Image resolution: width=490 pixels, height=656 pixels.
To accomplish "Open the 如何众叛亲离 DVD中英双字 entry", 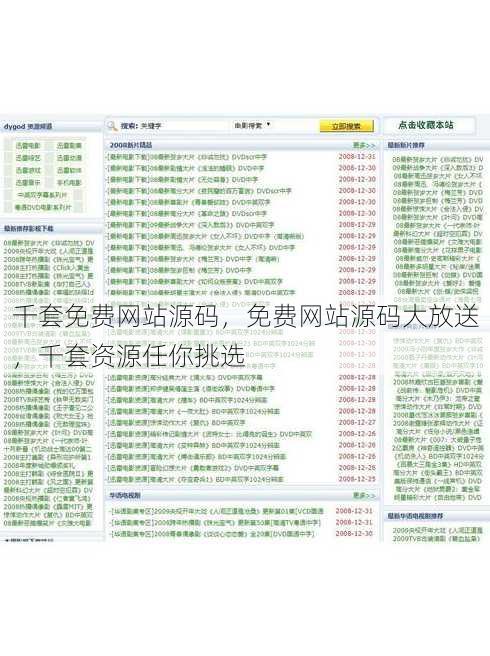I will 195,281.
